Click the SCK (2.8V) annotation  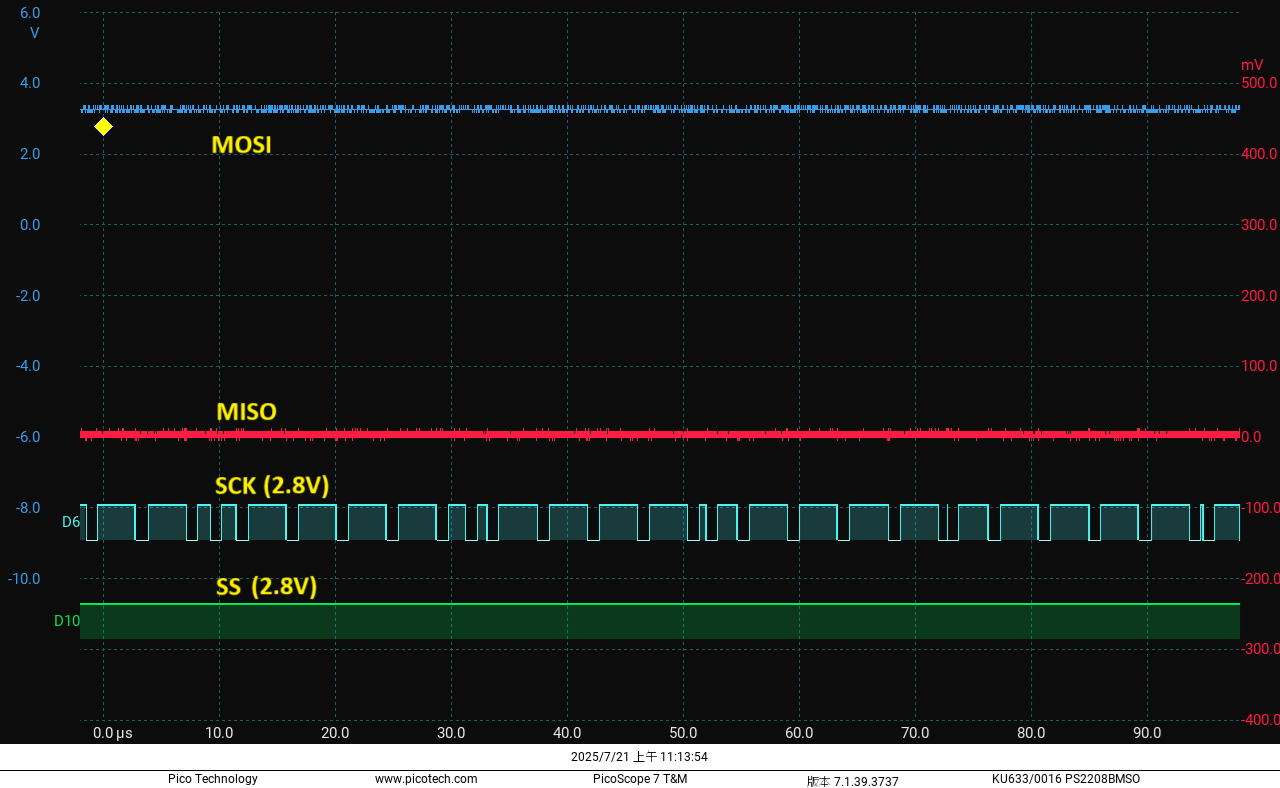point(272,487)
